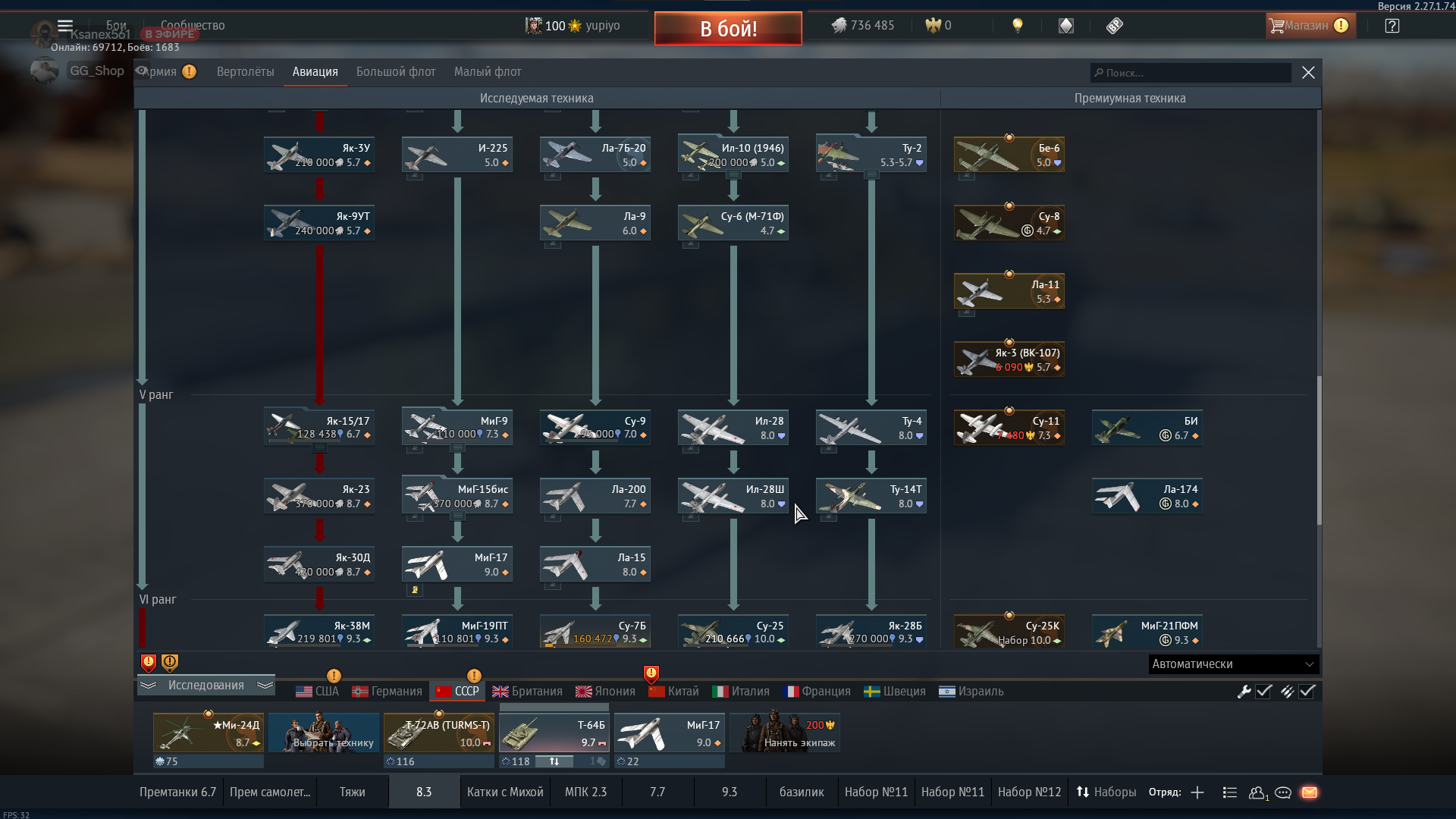Open the hamburger main menu
1456x819 pixels.
click(x=65, y=26)
